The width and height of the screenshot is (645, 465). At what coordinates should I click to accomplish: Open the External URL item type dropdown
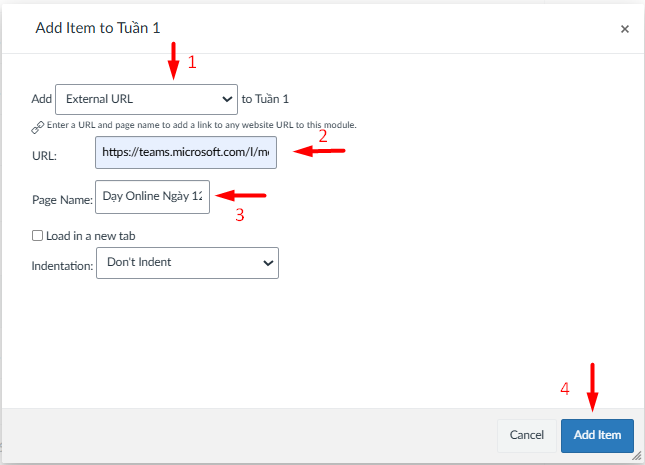point(146,99)
